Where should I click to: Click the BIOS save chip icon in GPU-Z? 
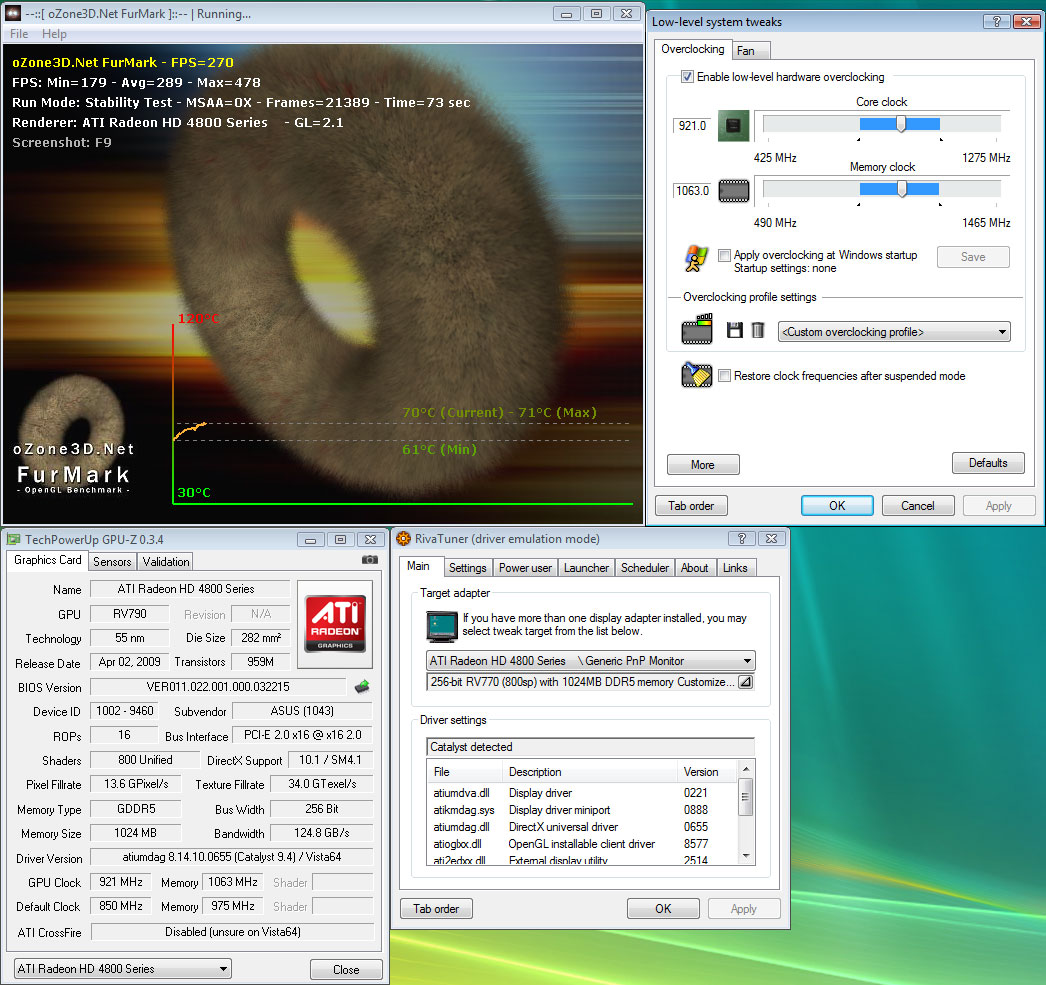point(362,686)
